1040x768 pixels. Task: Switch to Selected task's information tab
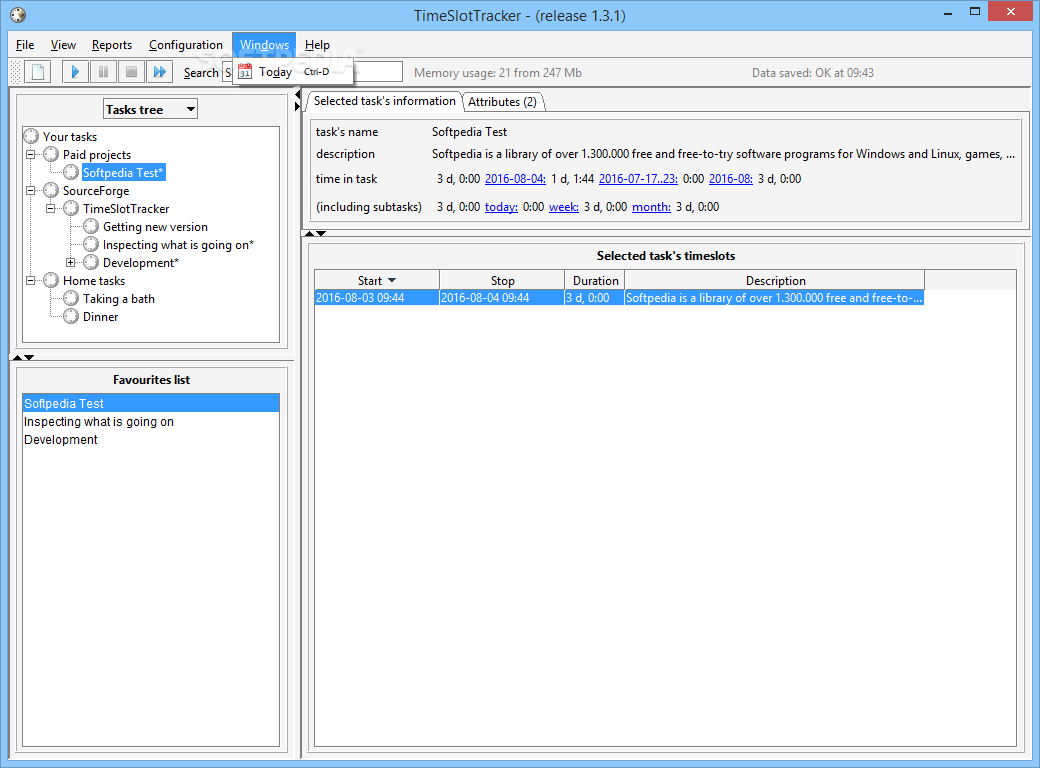384,101
